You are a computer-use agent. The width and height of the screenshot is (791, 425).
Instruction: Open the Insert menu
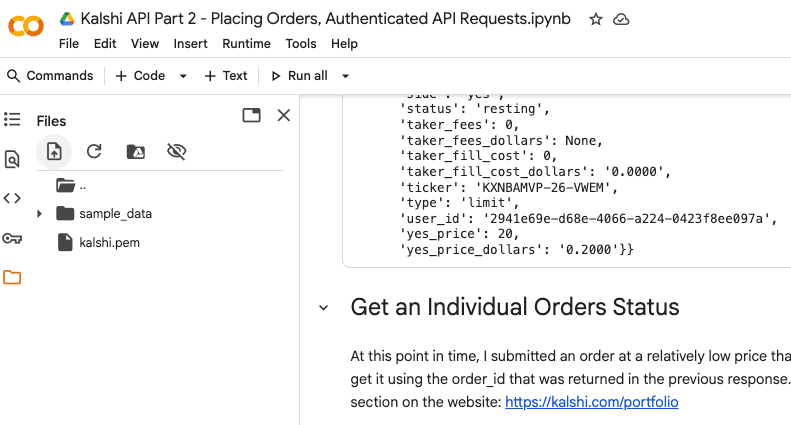click(x=190, y=44)
